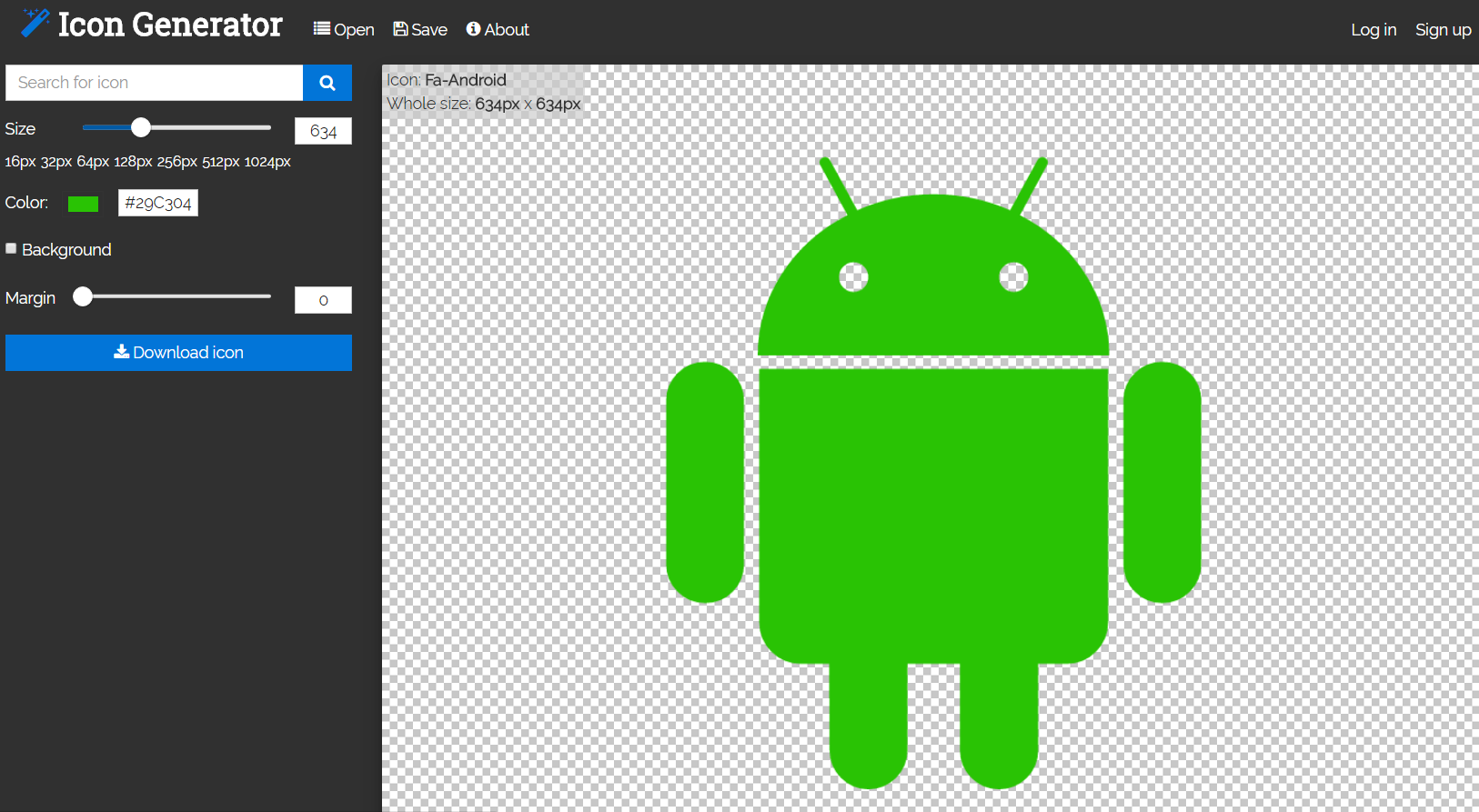This screenshot has height=812, width=1479.
Task: Click the Download icon button
Action: [x=178, y=353]
